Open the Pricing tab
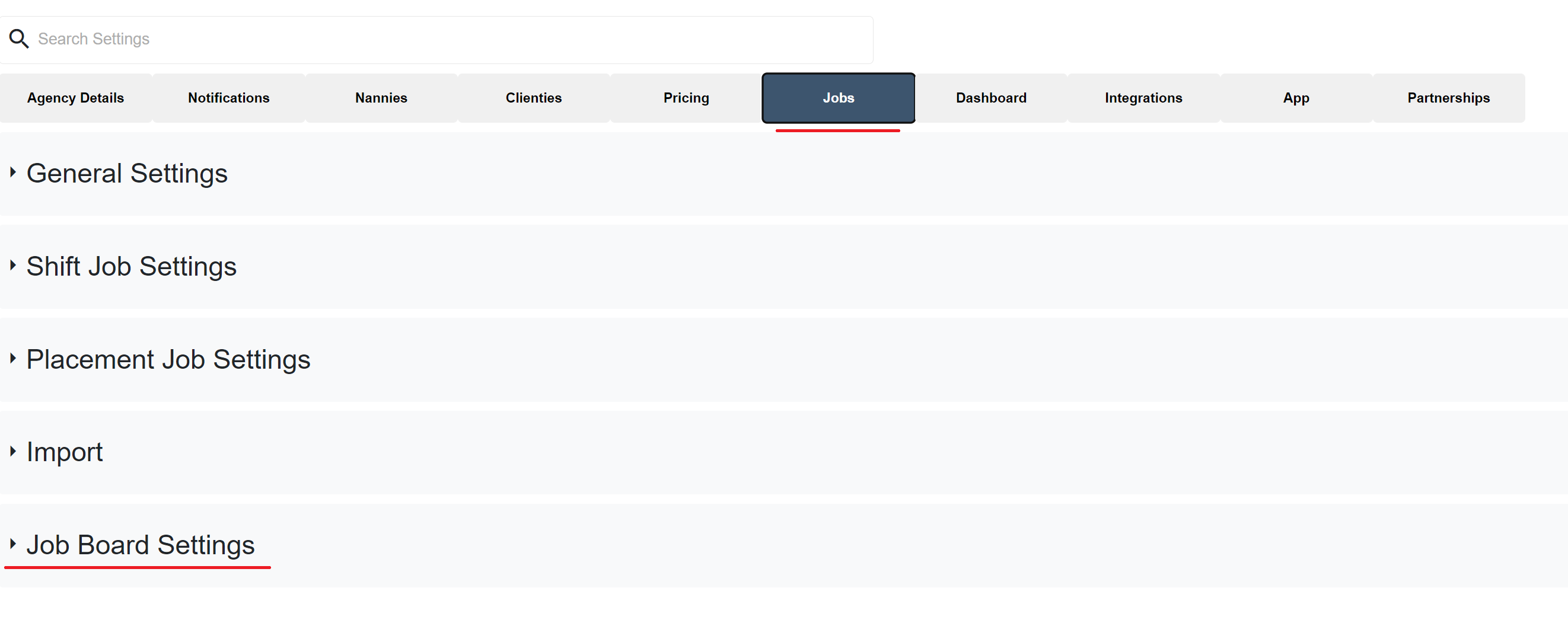Viewport: 1568px width, 639px height. pos(686,98)
